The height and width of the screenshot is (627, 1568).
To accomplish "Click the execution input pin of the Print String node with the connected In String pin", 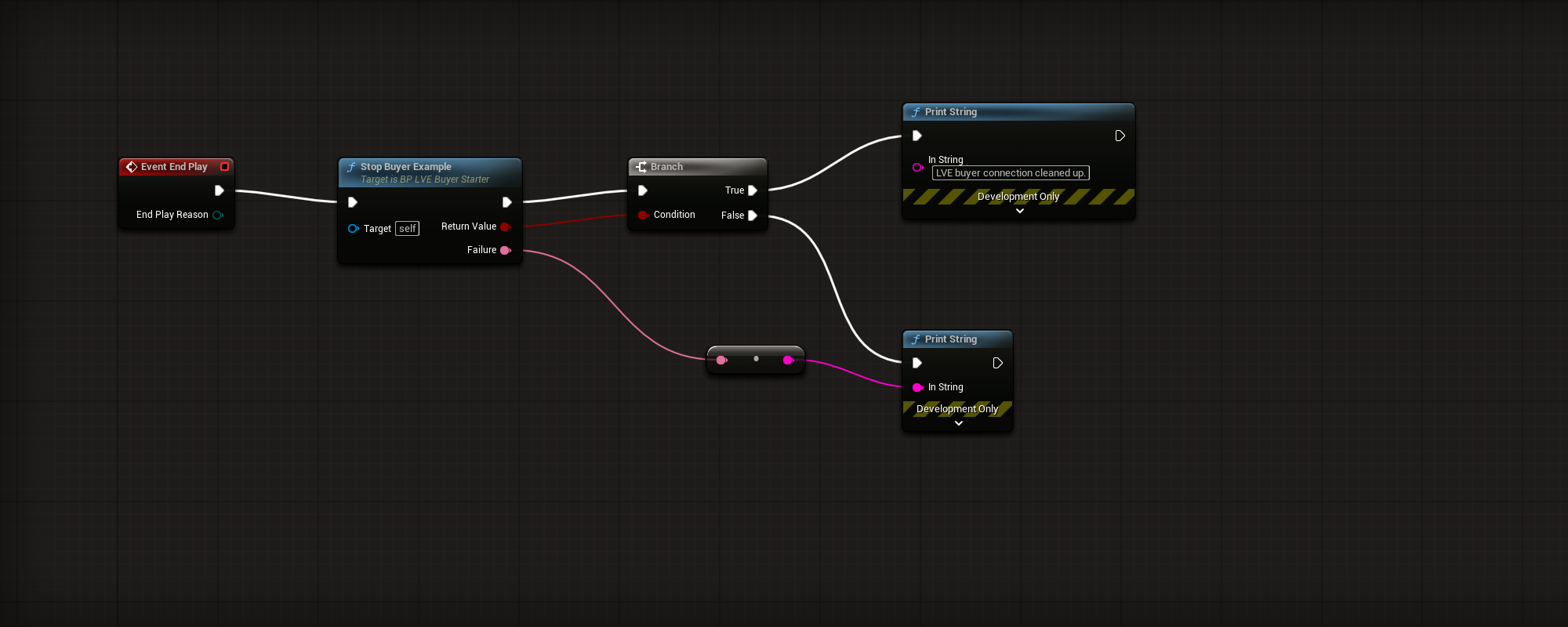I will tap(917, 363).
